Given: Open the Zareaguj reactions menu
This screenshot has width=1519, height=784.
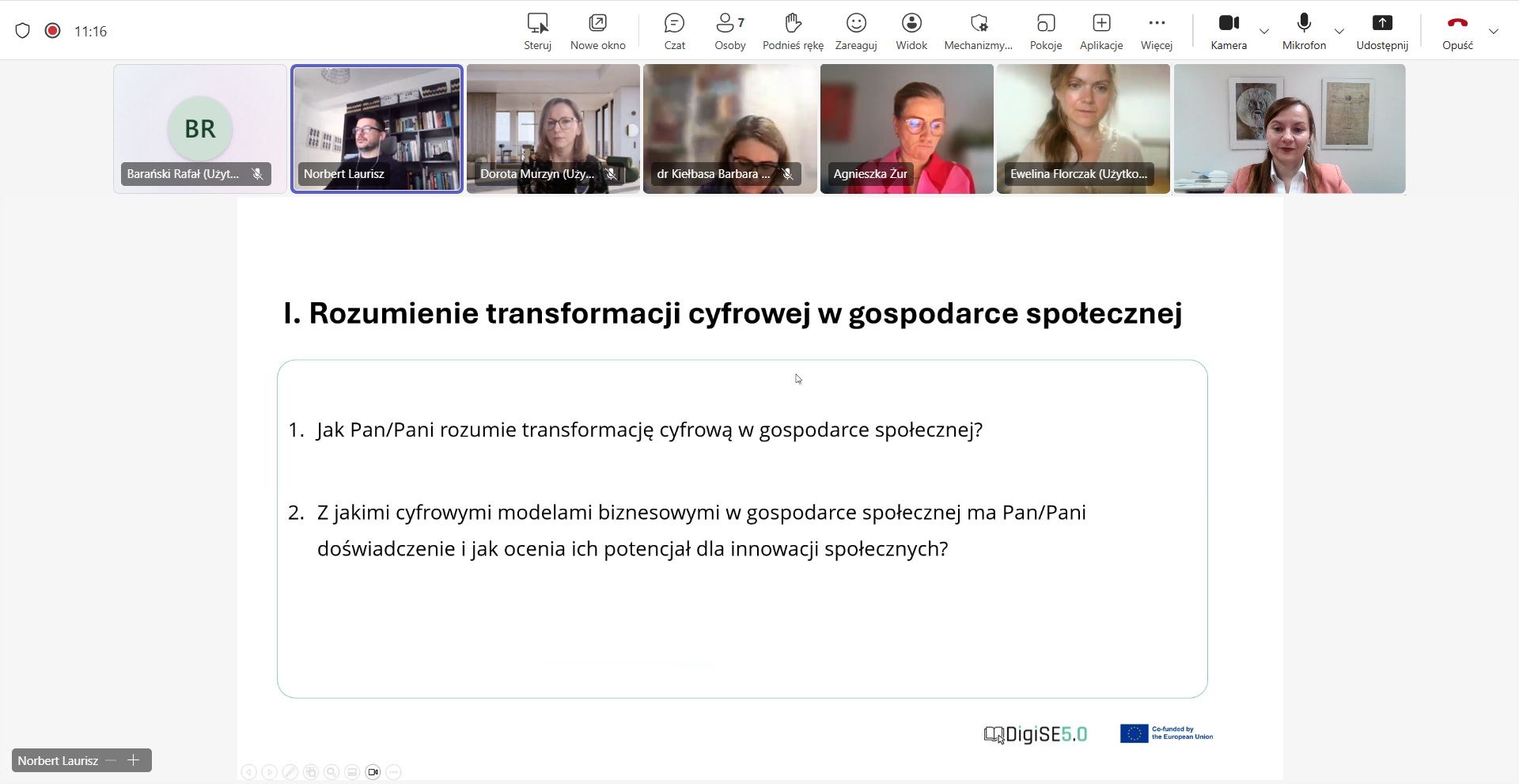Looking at the screenshot, I should [x=856, y=31].
